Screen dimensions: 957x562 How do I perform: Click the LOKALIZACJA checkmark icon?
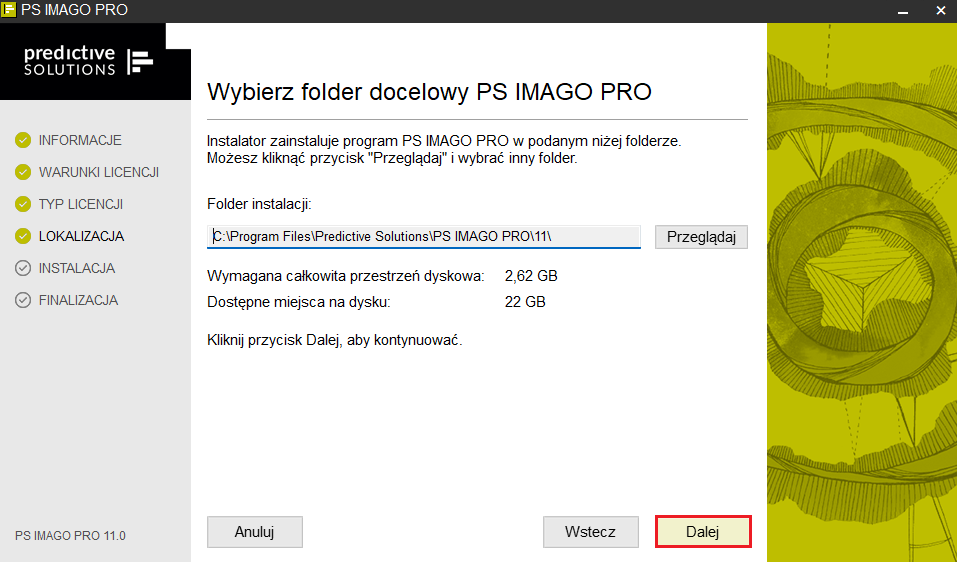[23, 236]
